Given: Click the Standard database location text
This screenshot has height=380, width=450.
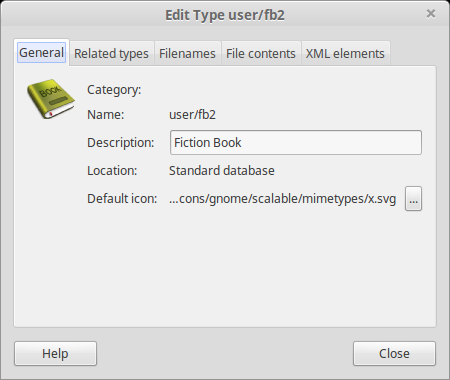Looking at the screenshot, I should point(222,171).
